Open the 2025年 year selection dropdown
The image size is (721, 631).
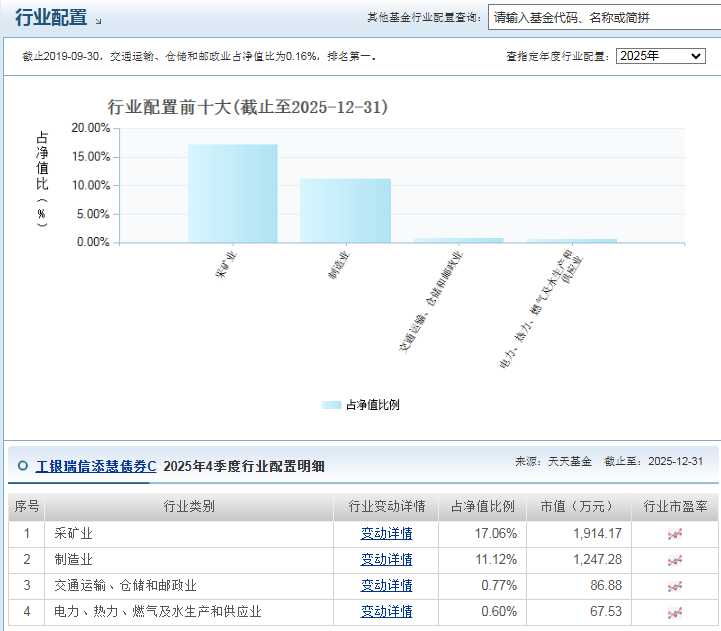pos(660,56)
